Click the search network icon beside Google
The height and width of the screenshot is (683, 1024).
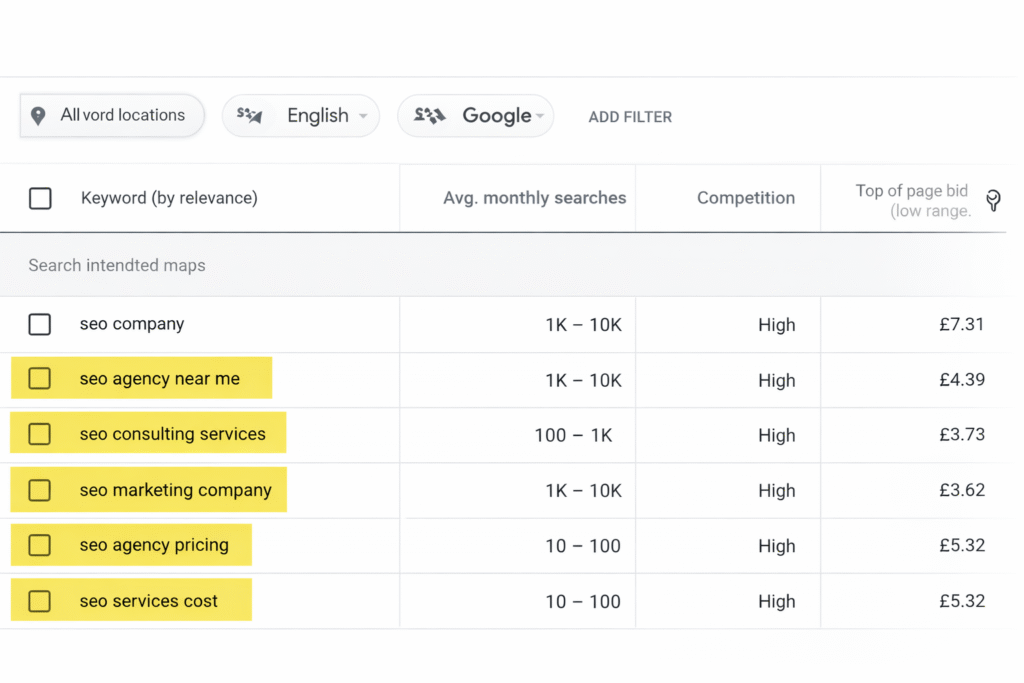click(x=429, y=116)
